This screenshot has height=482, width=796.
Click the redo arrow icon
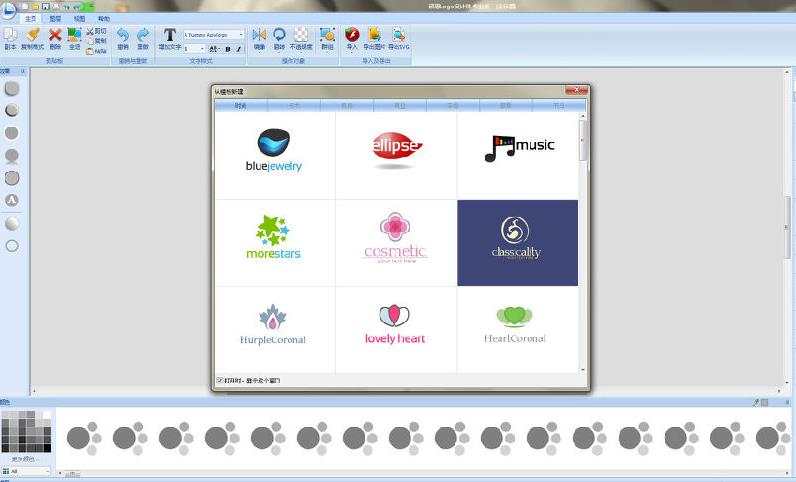click(x=143, y=35)
